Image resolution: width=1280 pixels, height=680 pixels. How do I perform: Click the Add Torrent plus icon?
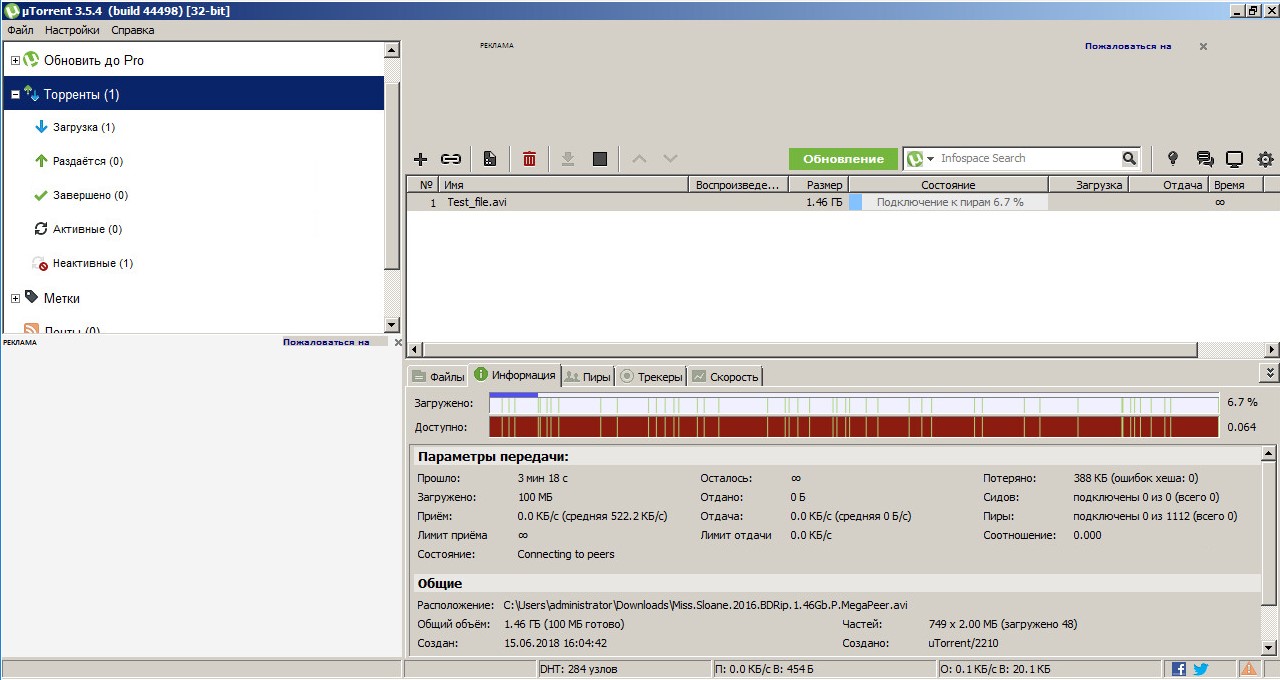click(420, 159)
